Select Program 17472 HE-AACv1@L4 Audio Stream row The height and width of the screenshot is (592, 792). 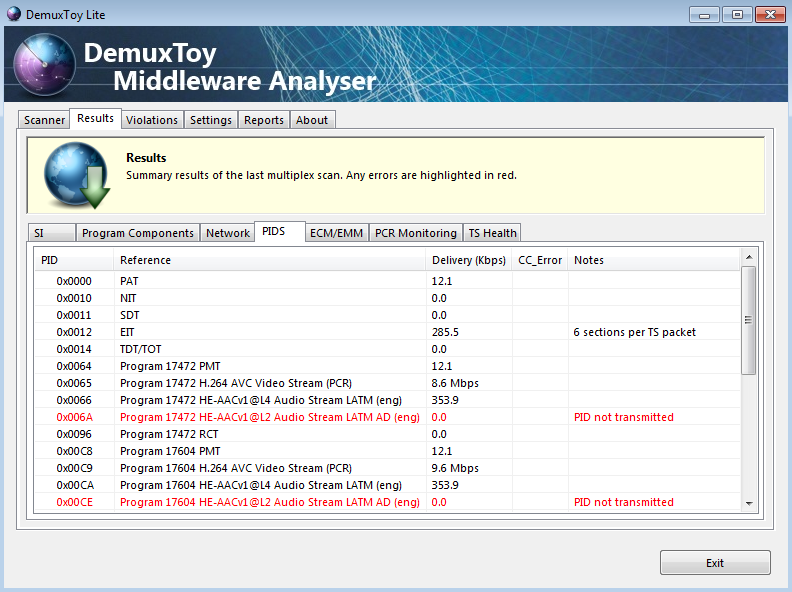(387, 400)
